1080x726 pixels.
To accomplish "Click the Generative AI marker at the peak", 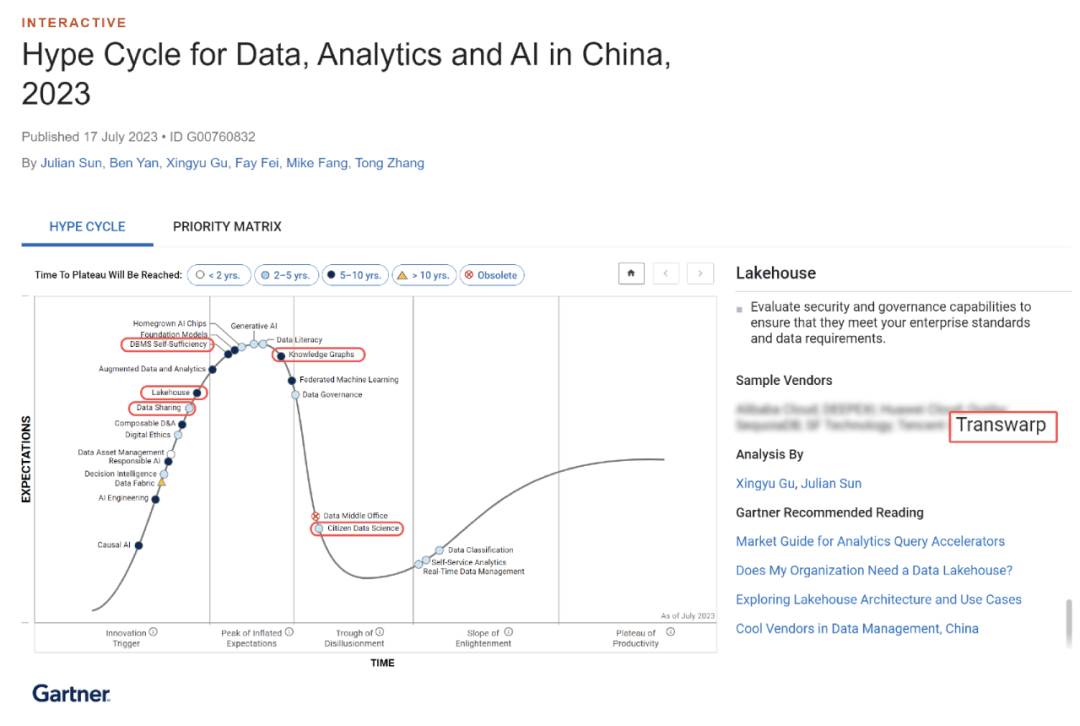I will (254, 344).
